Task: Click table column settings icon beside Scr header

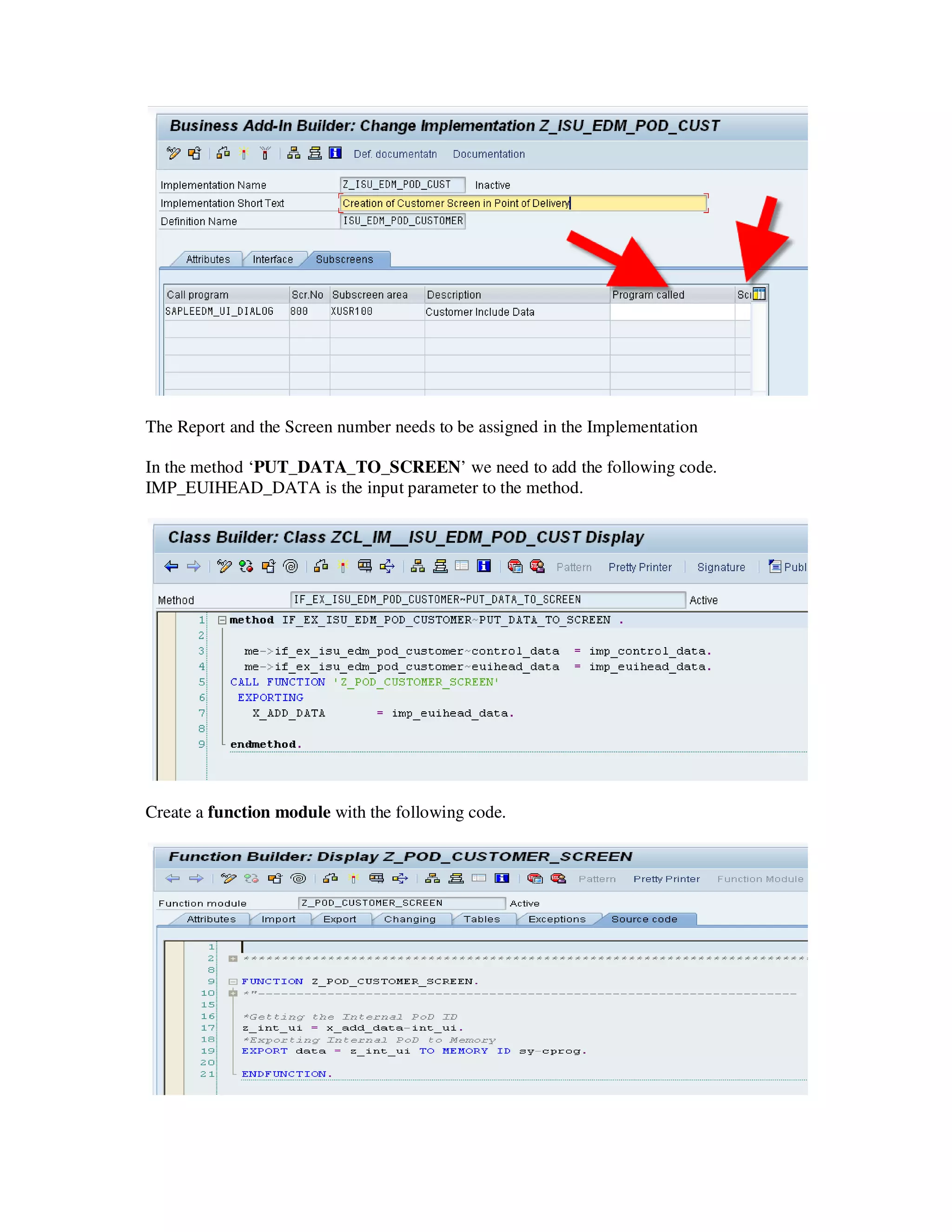Action: (x=759, y=294)
